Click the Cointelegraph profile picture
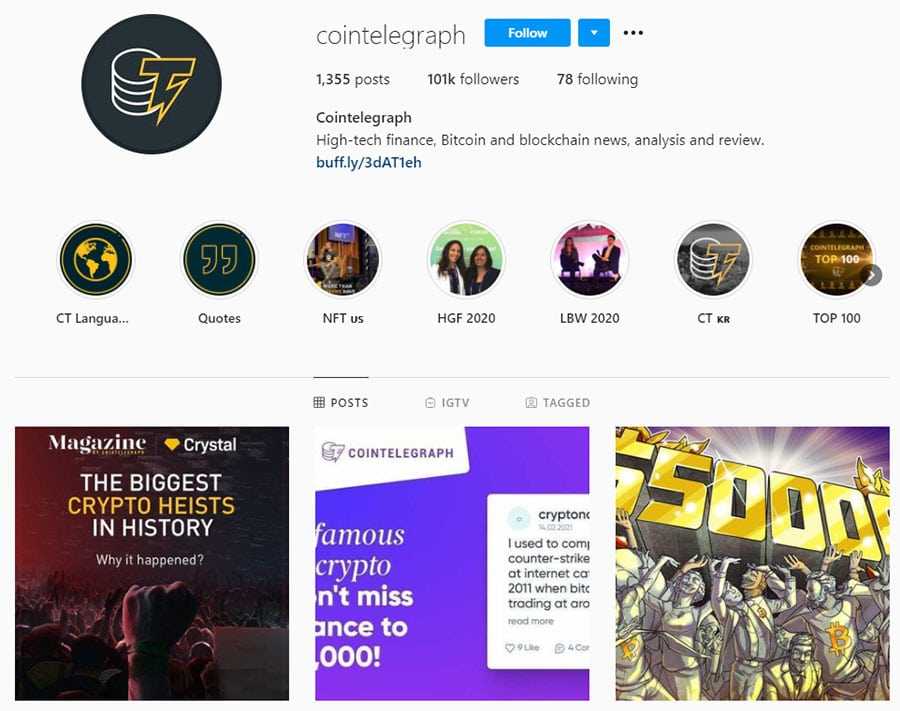The image size is (900, 711). (152, 84)
